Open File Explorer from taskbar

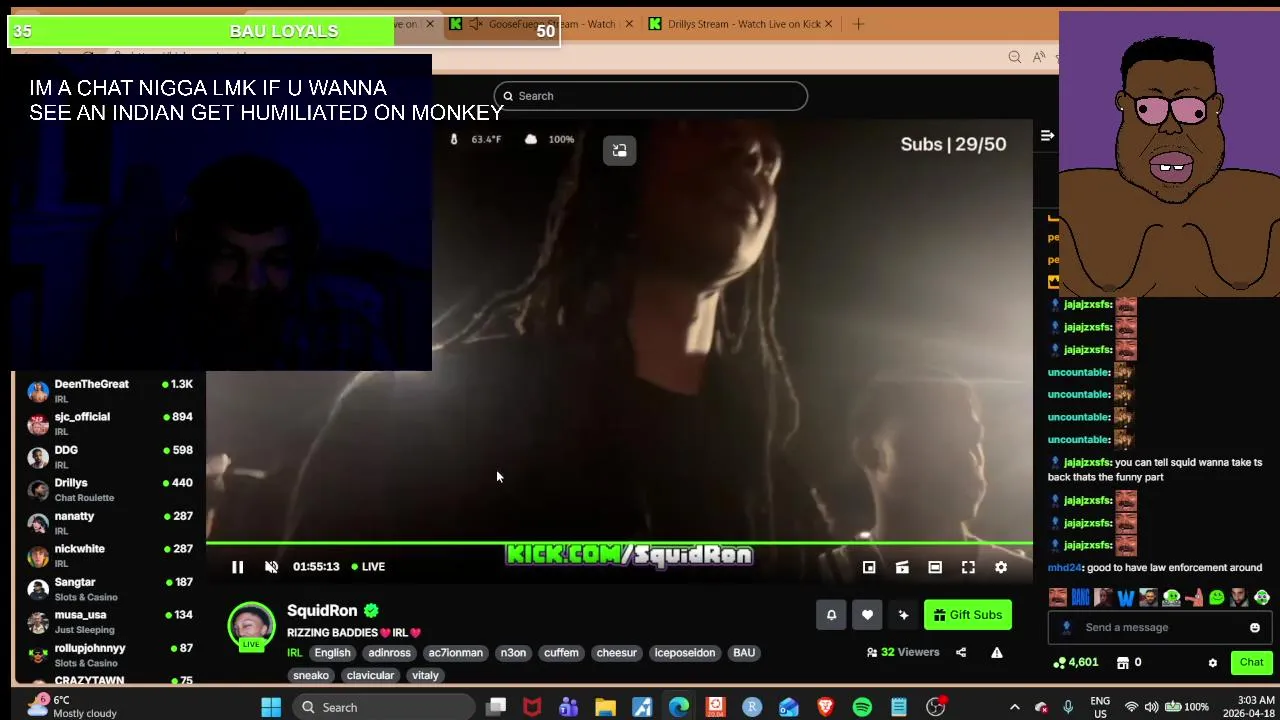pyautogui.click(x=605, y=708)
